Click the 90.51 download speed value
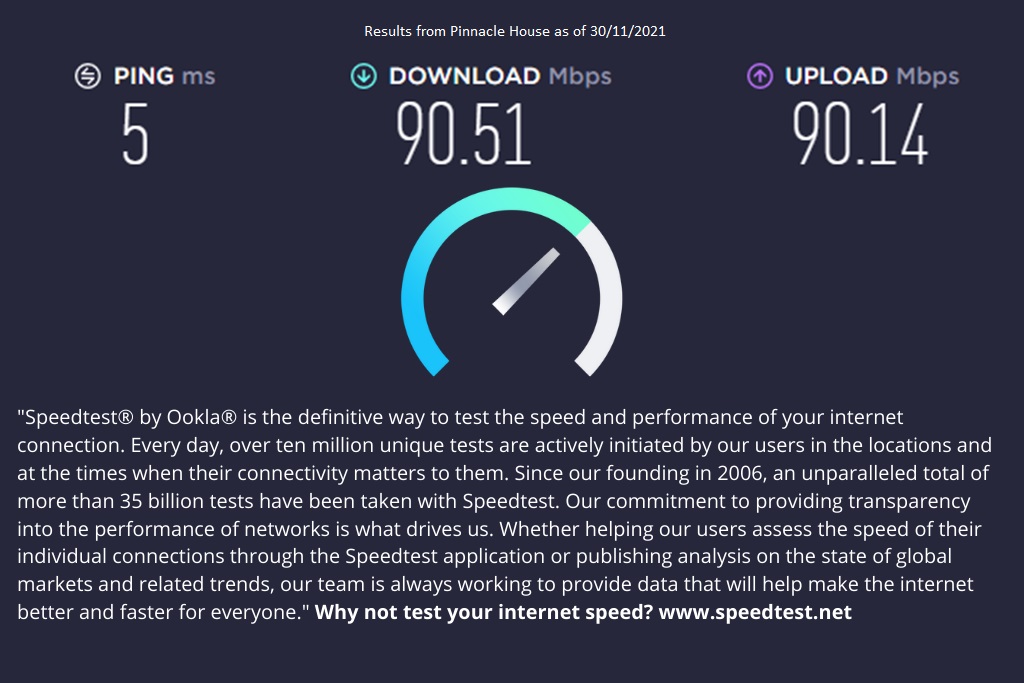Screen dimensions: 1024x683 coord(463,134)
